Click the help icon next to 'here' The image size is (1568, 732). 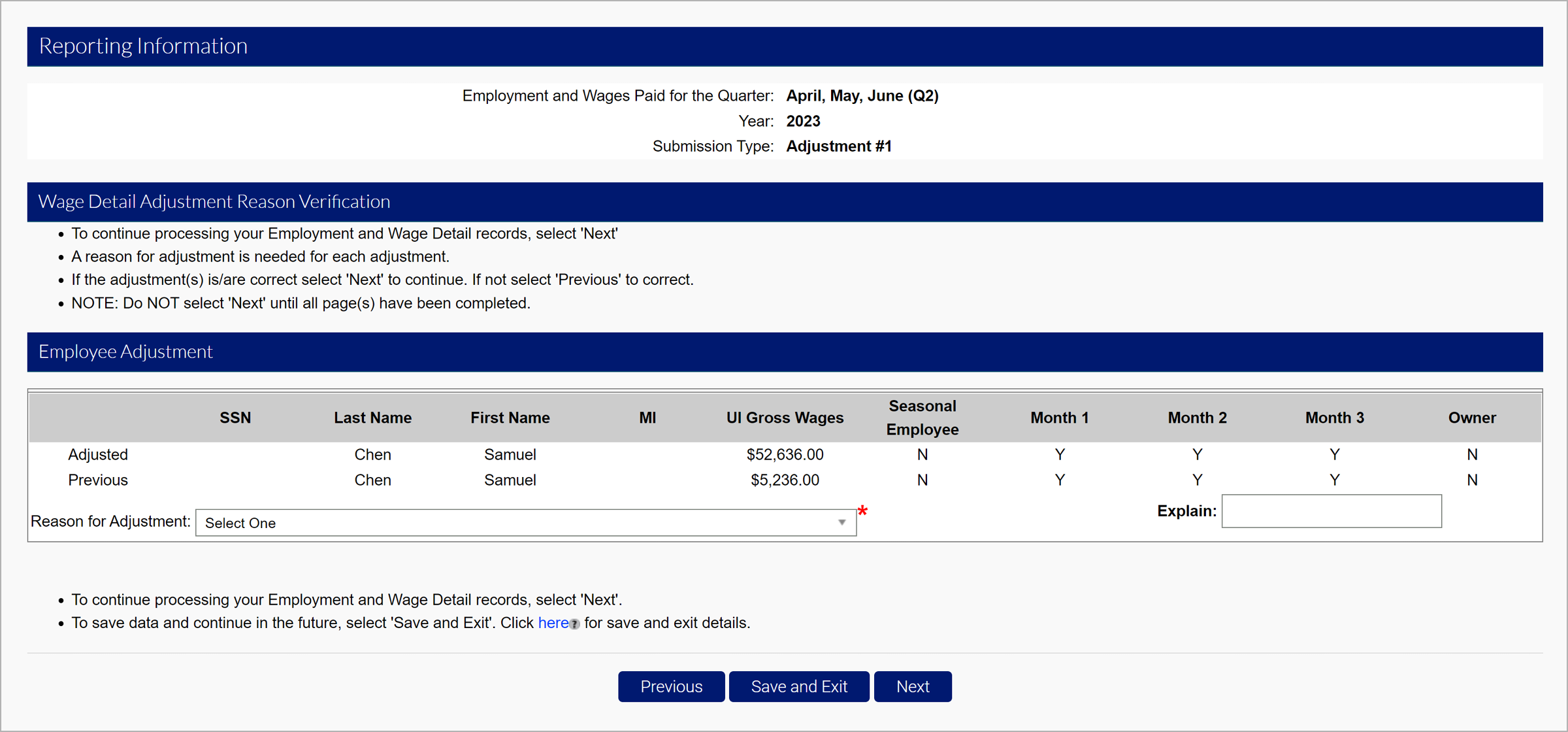coord(574,624)
